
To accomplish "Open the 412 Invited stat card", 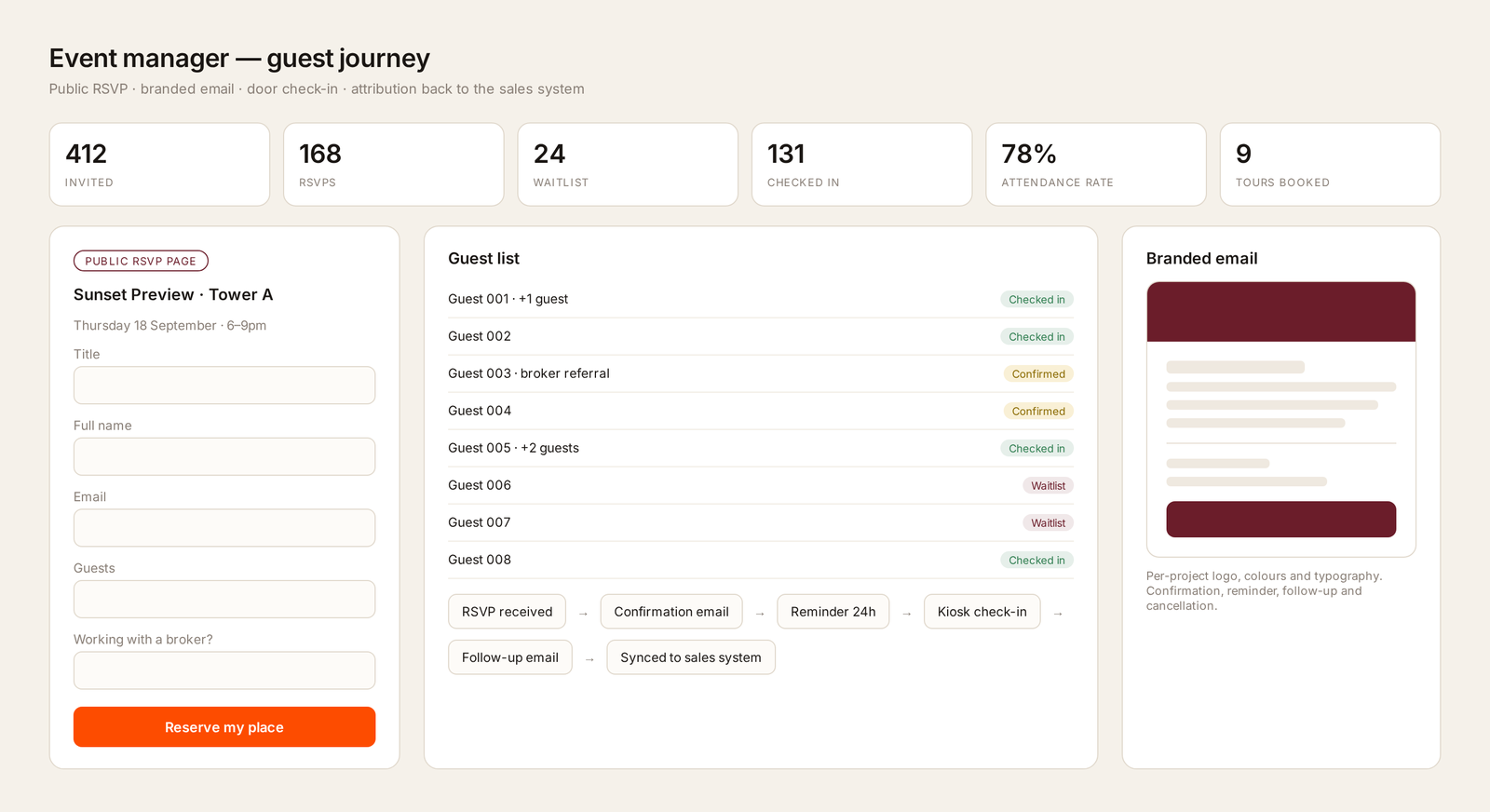I will coord(159,165).
